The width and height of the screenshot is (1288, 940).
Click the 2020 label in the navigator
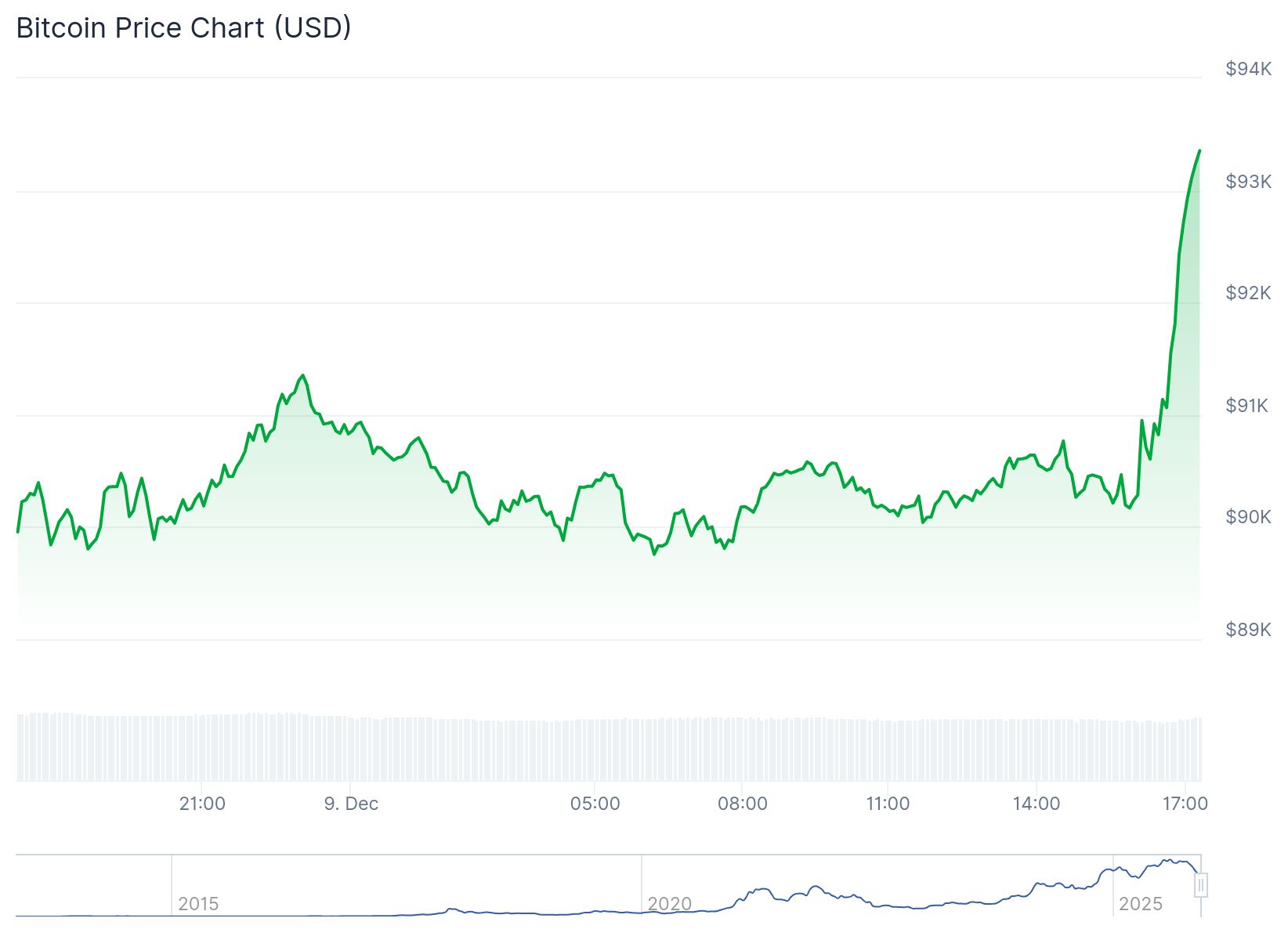tap(669, 904)
